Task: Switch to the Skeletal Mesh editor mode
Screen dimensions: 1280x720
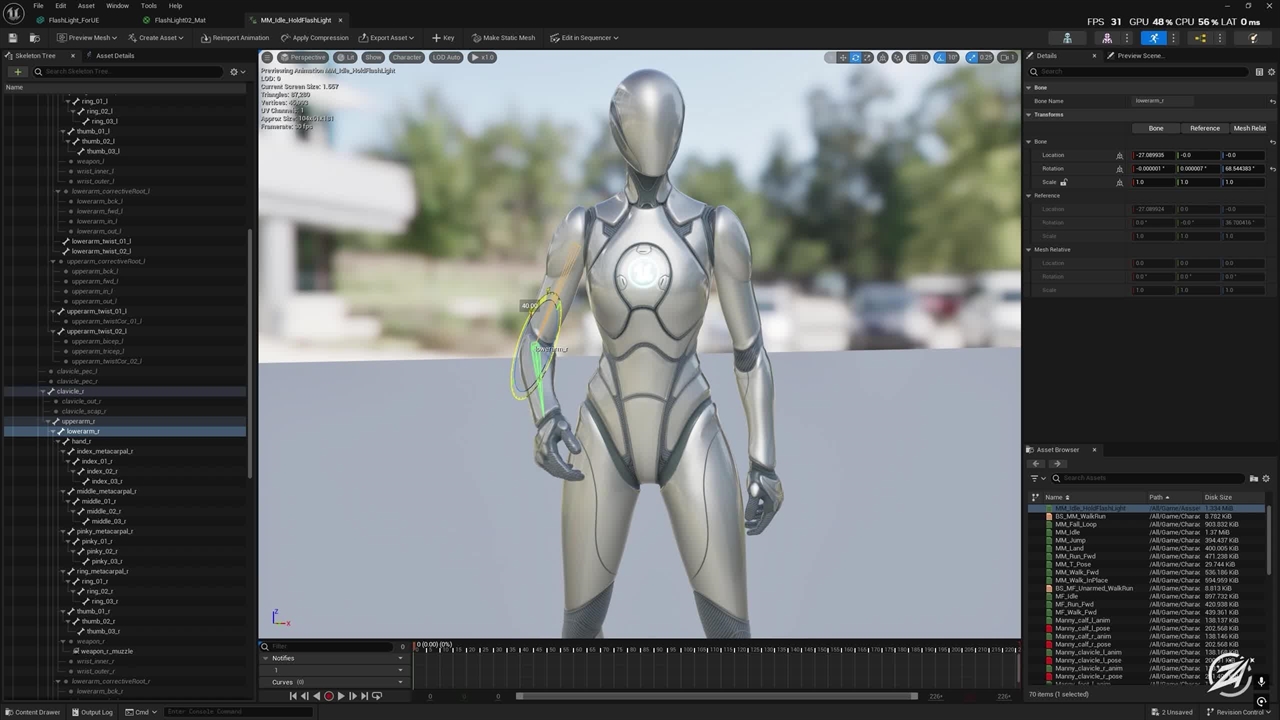Action: click(1106, 38)
